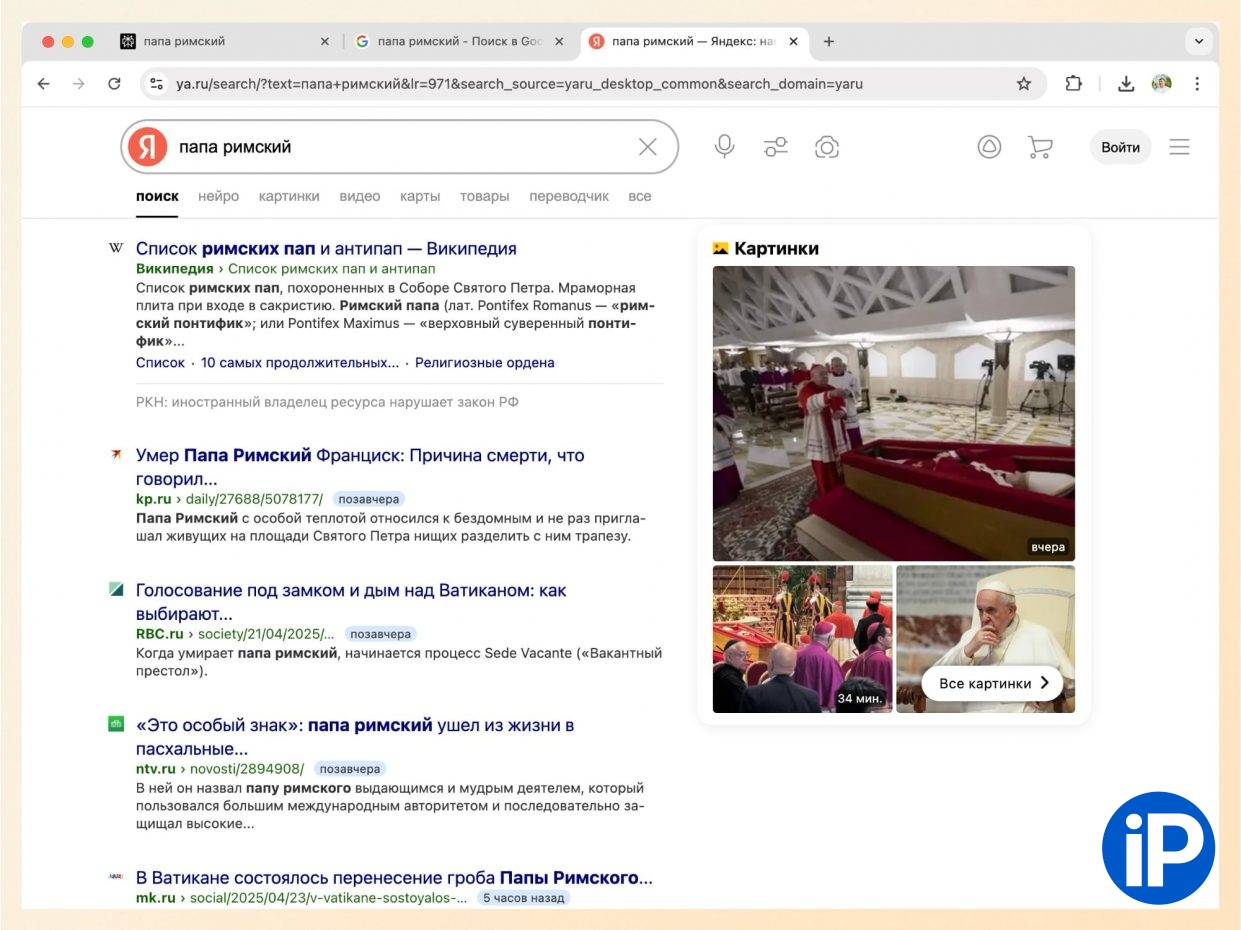The height and width of the screenshot is (930, 1241).
Task: Click 'РКН: иностранный владелец ресурса' notice
Action: [327, 402]
